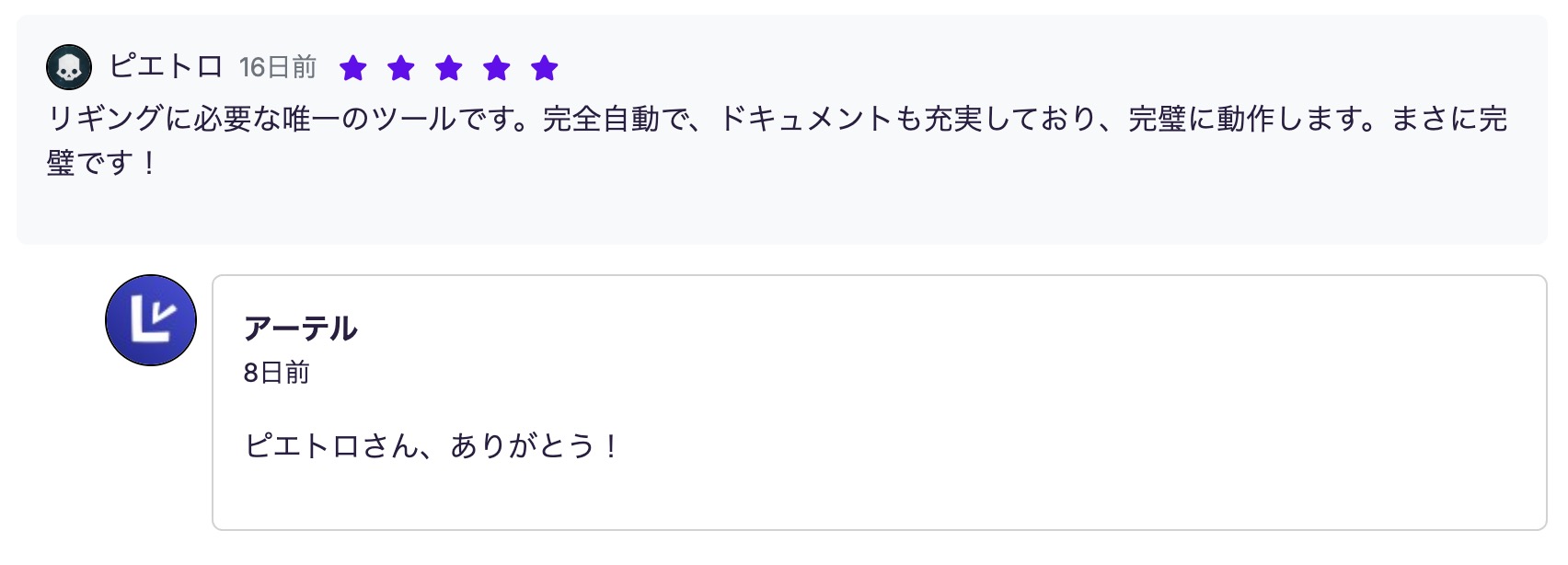The height and width of the screenshot is (565, 1568).
Task: Click ありがとう！ in the reply message
Action: pos(534,446)
